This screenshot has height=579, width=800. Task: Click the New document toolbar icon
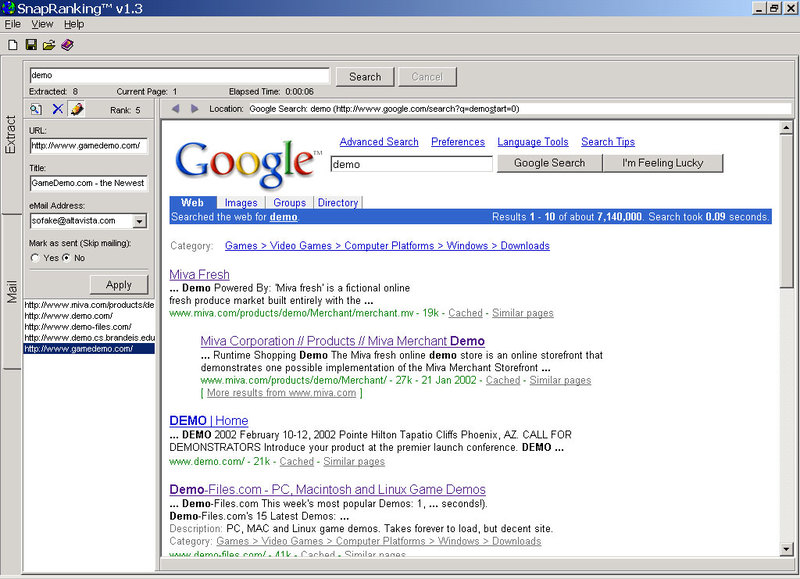13,45
